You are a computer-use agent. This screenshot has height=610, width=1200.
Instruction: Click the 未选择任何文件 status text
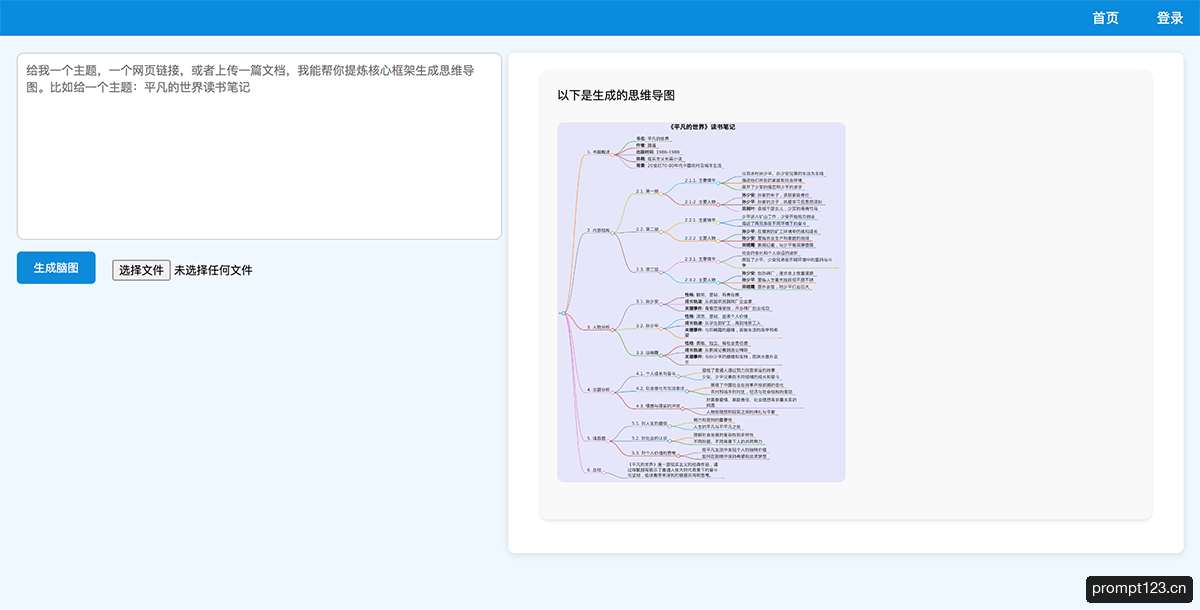pyautogui.click(x=213, y=270)
